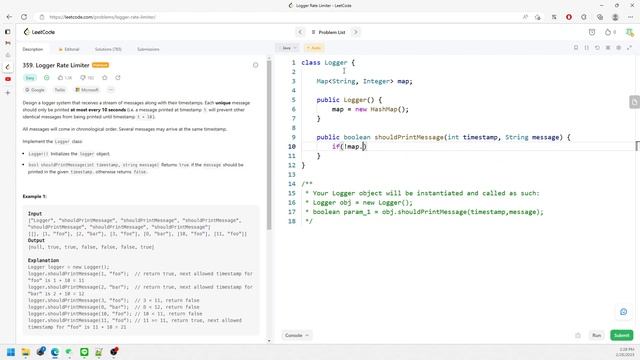
Task: Run the code
Action: click(596, 335)
